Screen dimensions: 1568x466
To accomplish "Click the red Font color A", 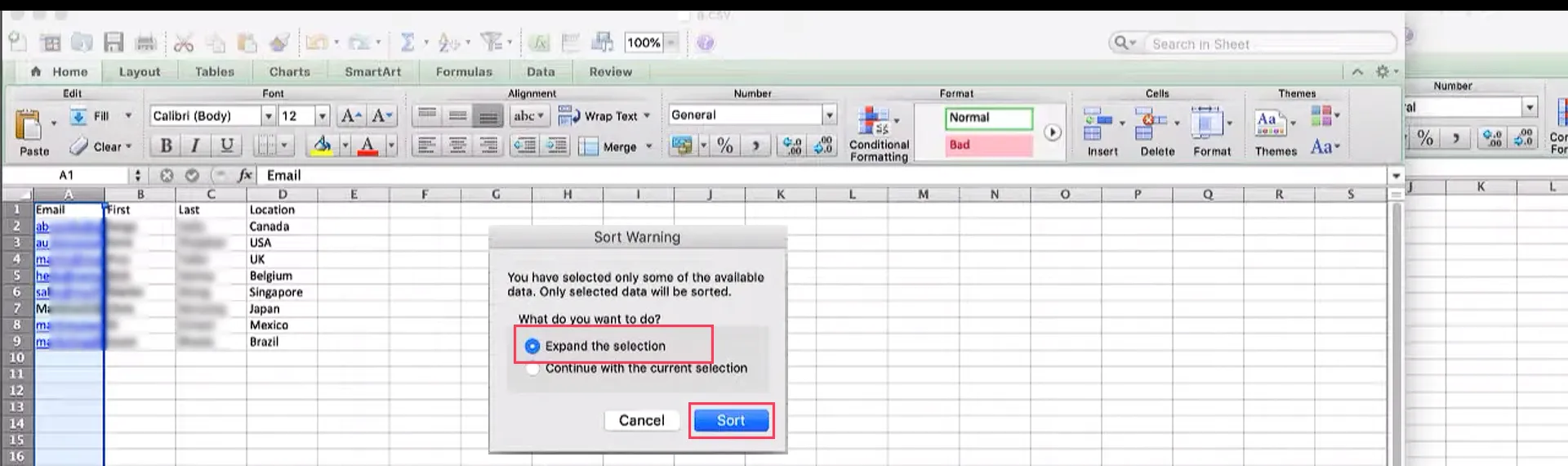I will click(x=368, y=146).
